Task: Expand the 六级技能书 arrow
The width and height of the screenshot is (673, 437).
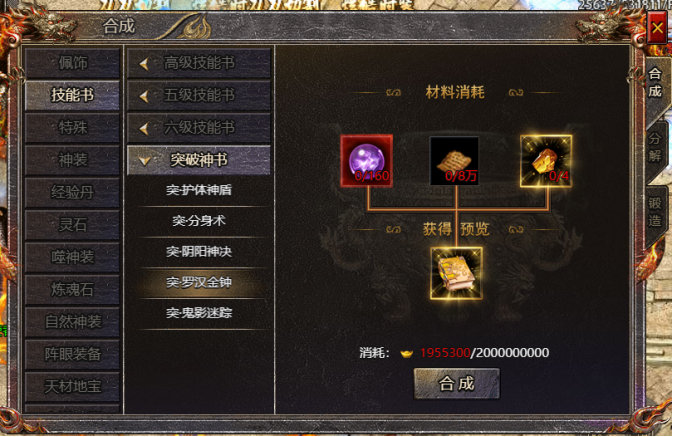Action: [x=144, y=128]
